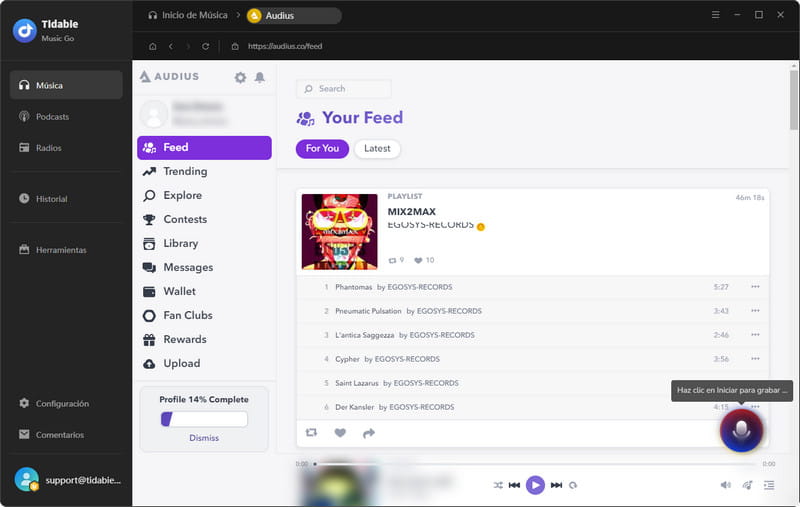Open Audius notifications bell
Screen dimensions: 800x507
click(260, 78)
